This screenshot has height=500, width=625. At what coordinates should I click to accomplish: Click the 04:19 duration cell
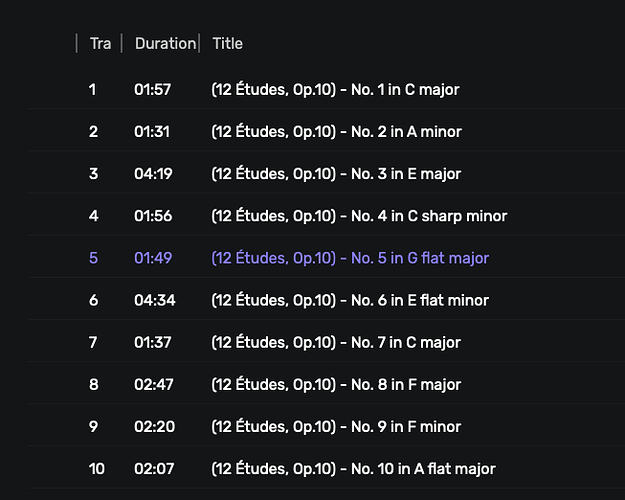pyautogui.click(x=153, y=174)
